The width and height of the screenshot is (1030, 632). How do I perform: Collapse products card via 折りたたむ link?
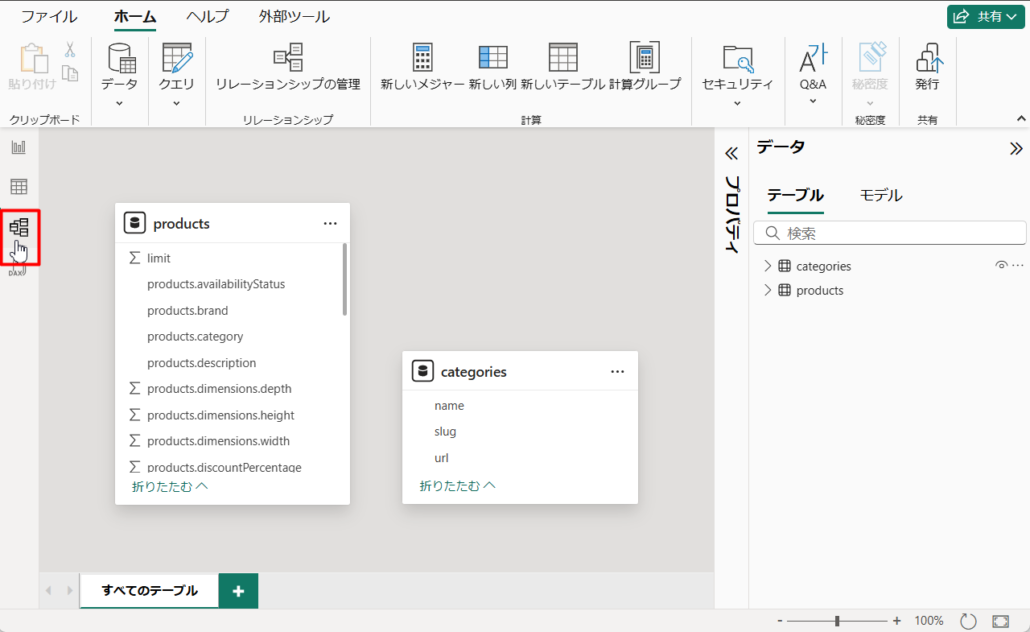coord(169,487)
